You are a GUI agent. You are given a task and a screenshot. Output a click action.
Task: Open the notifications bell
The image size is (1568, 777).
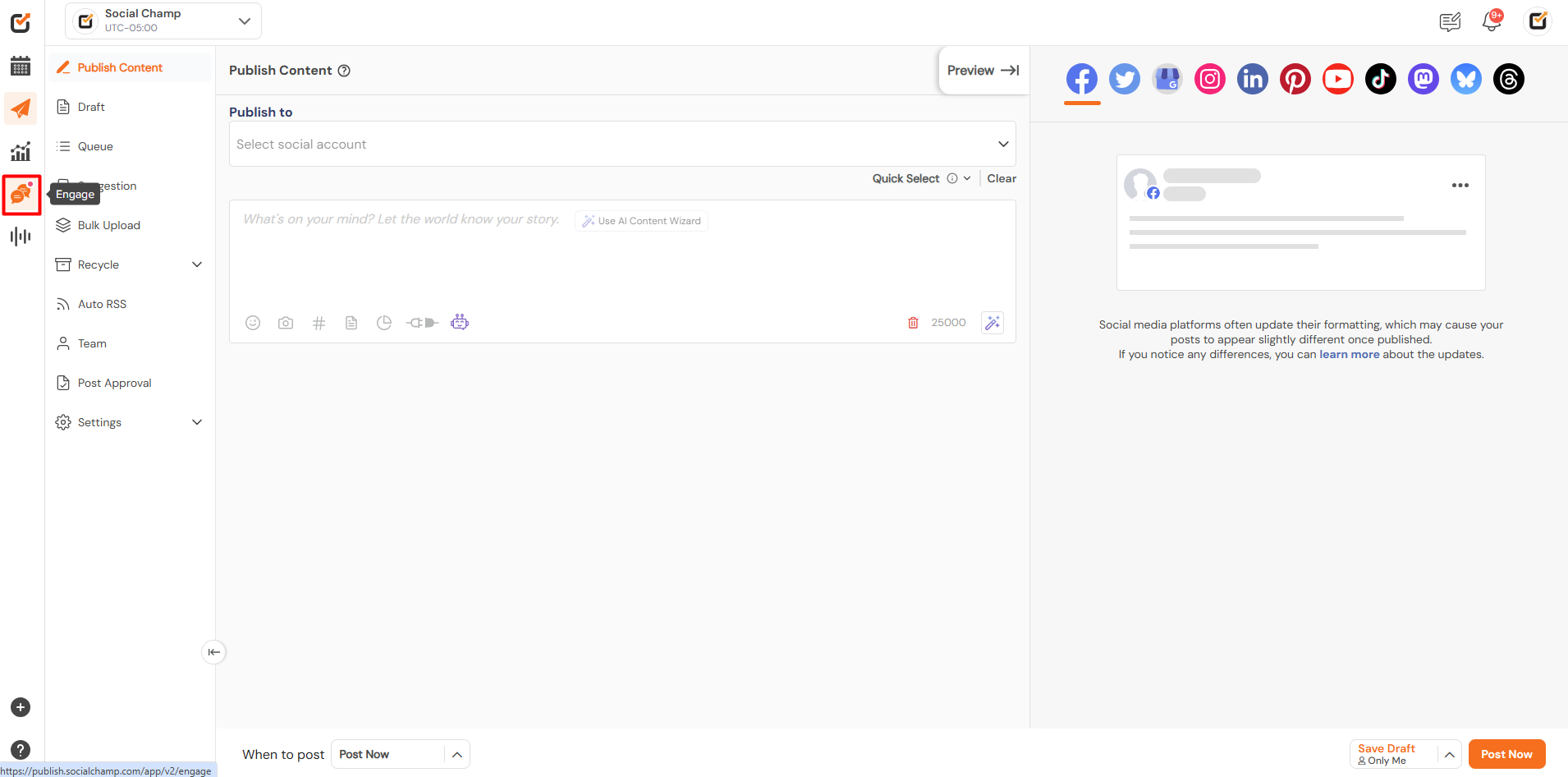[x=1492, y=21]
